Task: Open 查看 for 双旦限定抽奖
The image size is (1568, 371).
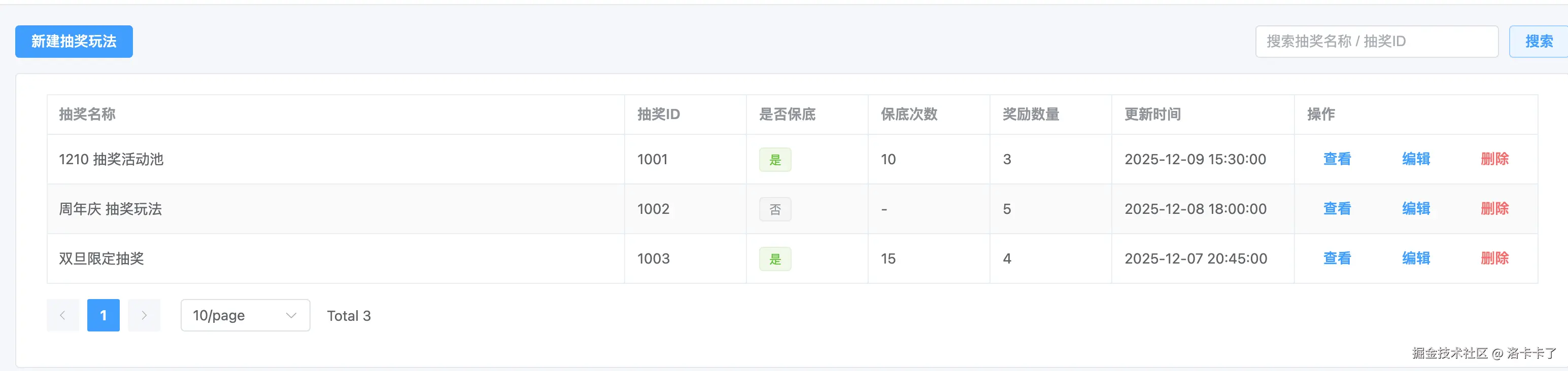Action: [1337, 258]
